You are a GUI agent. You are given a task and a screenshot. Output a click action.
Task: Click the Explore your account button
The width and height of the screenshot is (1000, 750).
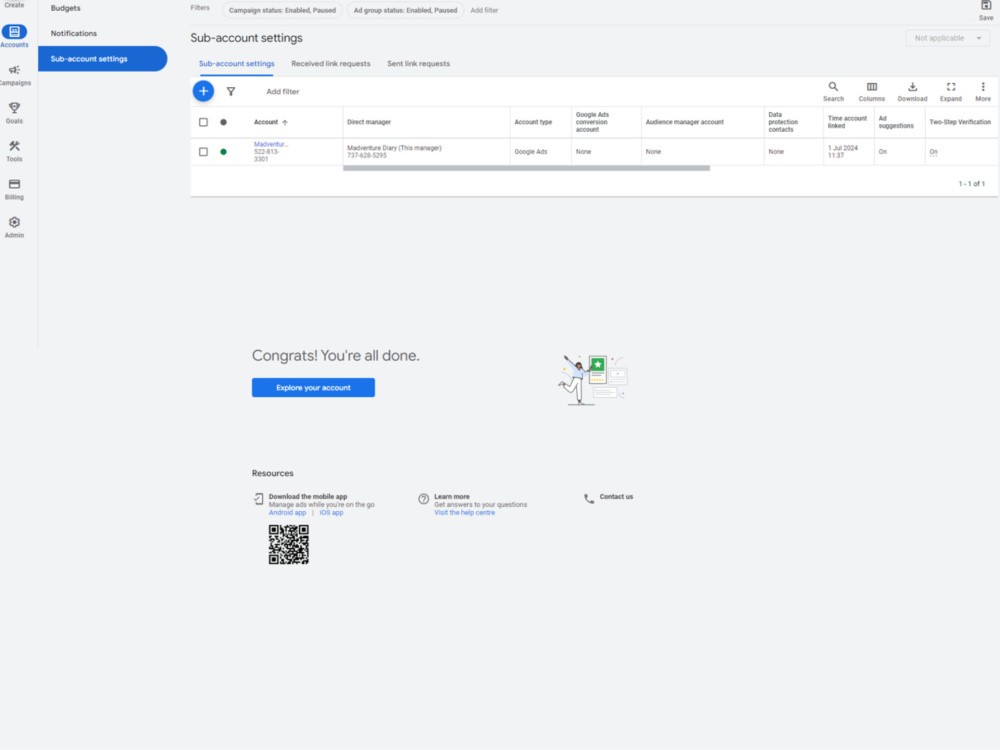[313, 388]
